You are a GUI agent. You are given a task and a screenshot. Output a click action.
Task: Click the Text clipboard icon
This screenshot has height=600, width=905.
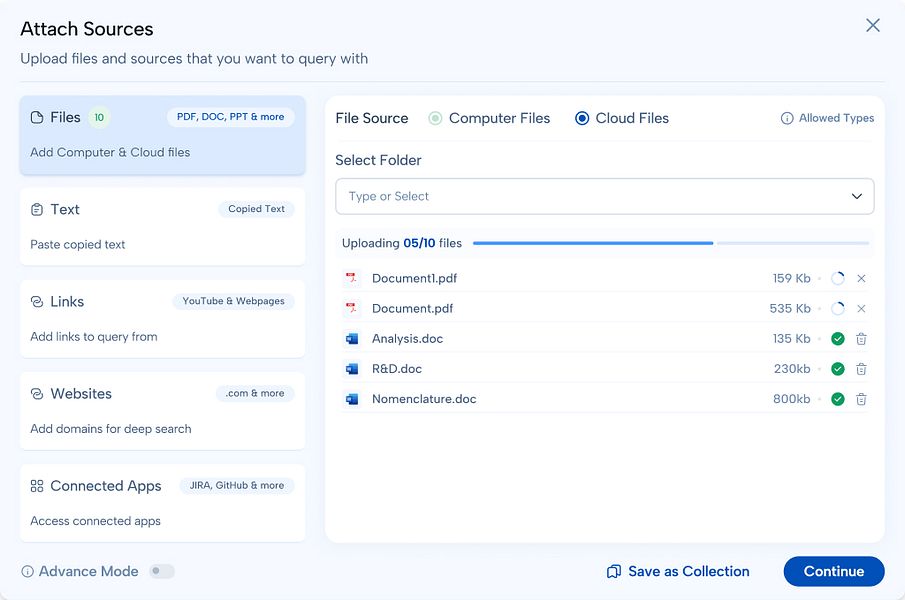point(37,209)
